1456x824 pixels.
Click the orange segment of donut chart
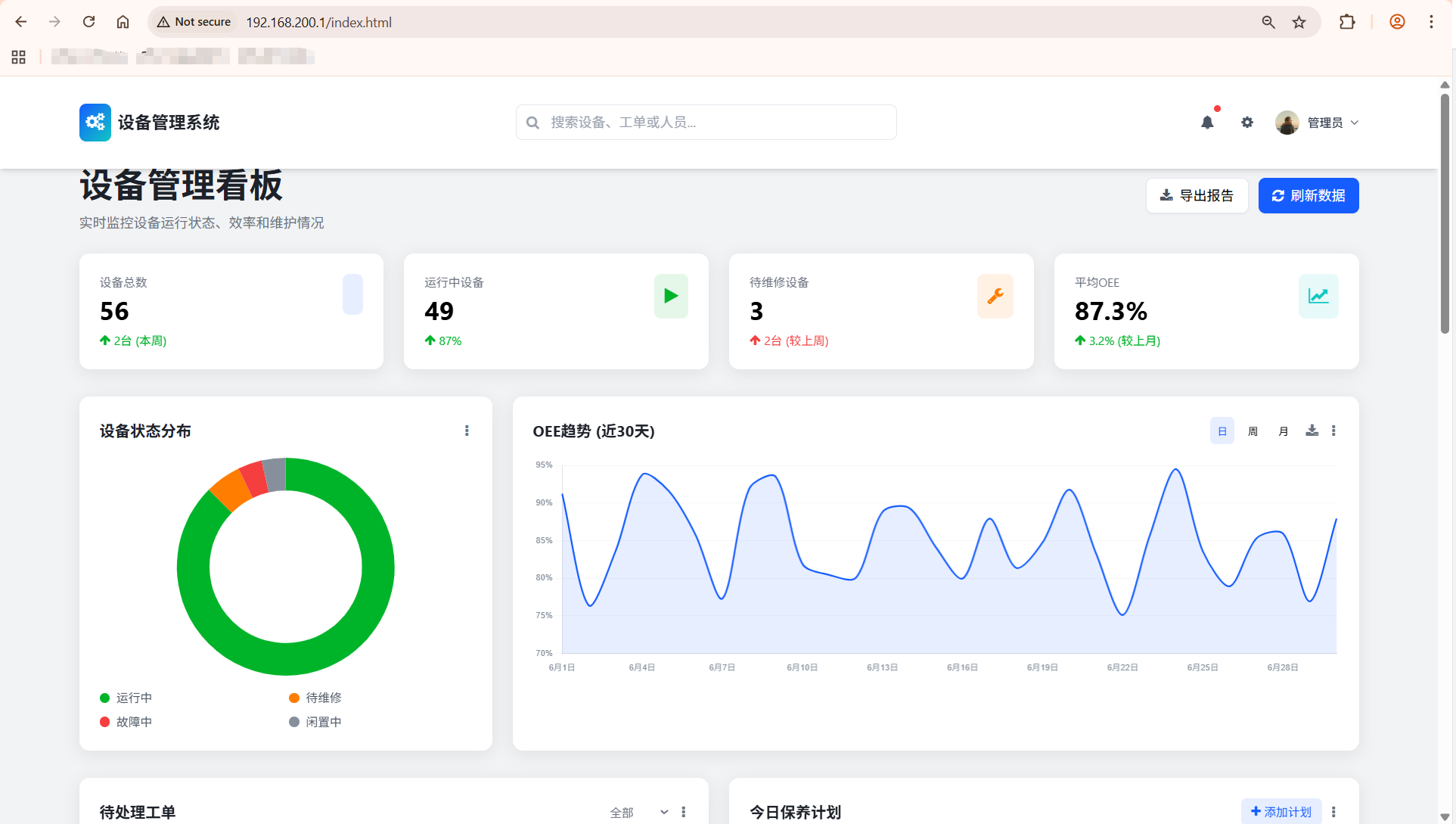point(231,490)
